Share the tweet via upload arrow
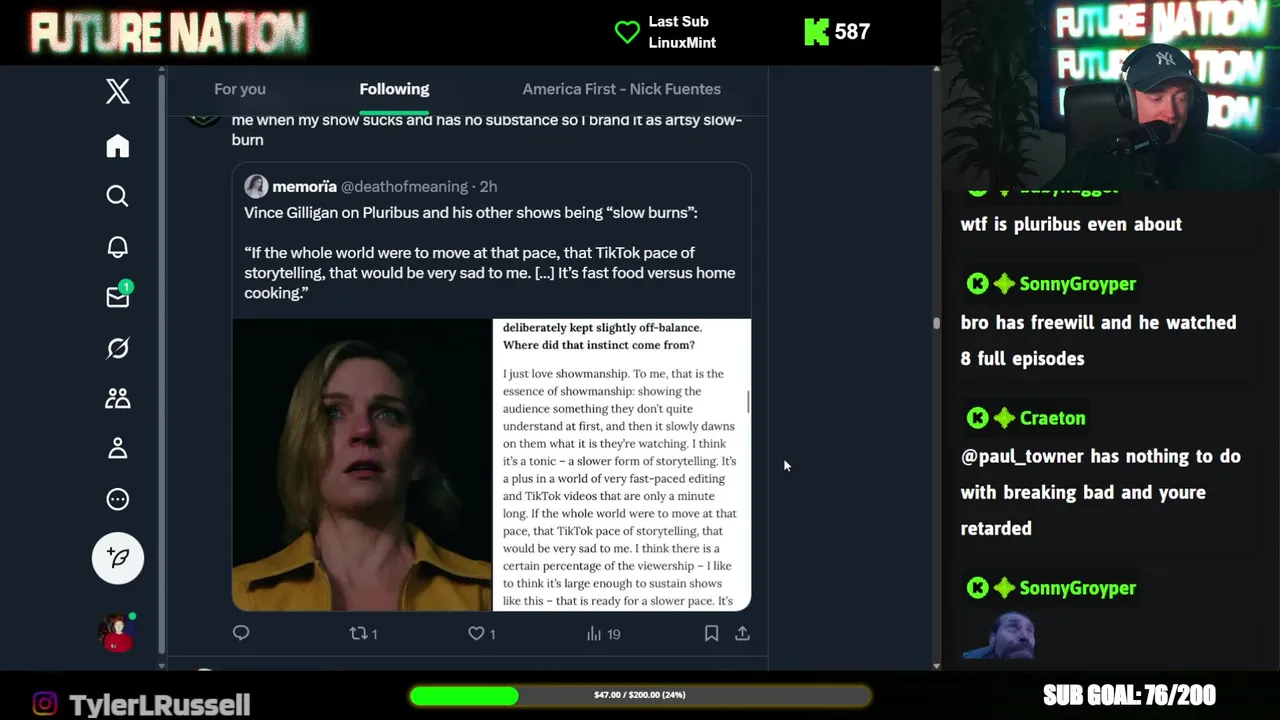This screenshot has height=720, width=1280. (742, 633)
